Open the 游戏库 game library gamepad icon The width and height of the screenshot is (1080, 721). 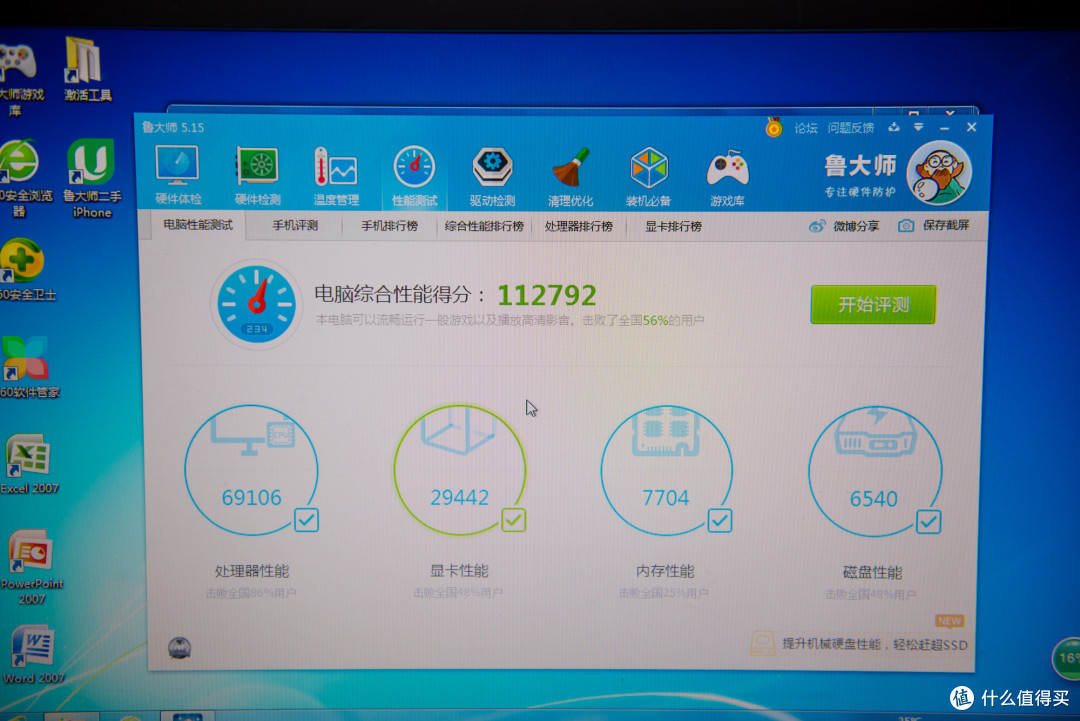(726, 170)
